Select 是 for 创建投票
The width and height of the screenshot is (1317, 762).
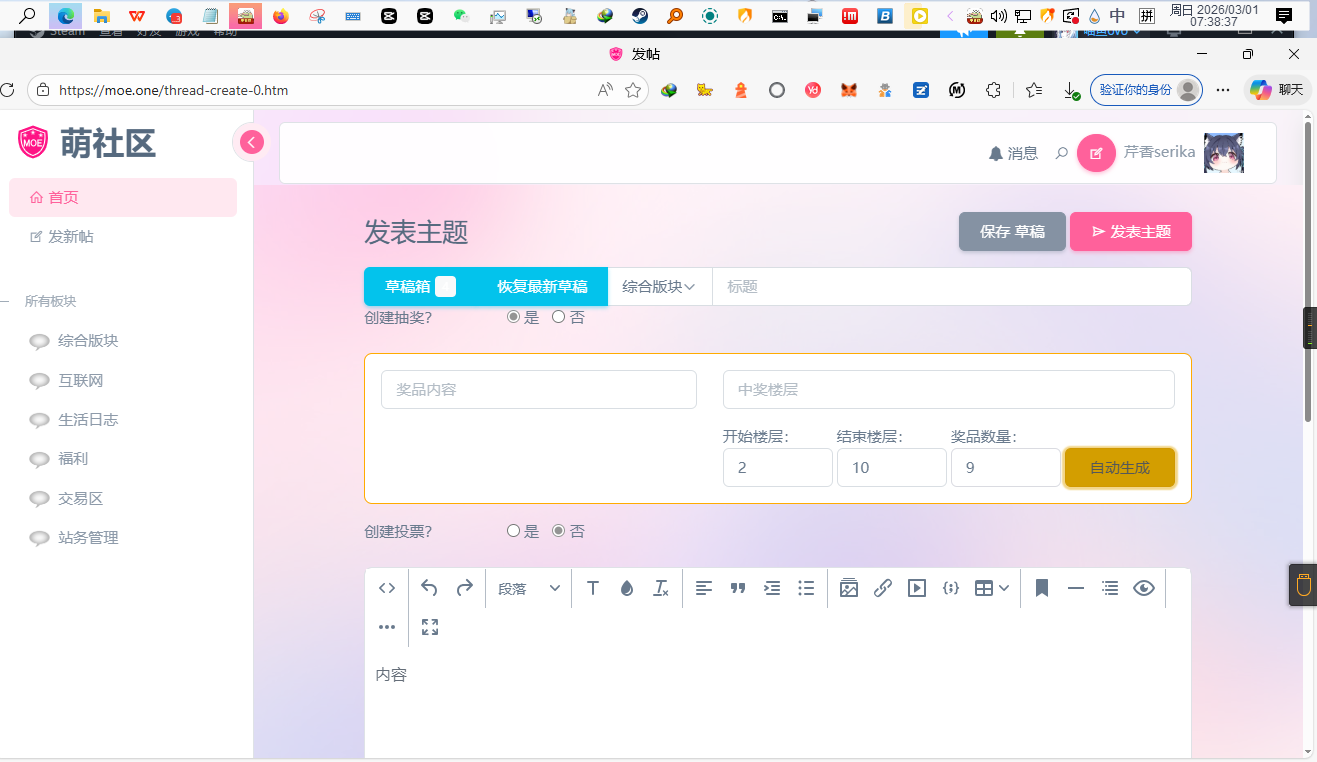[x=514, y=531]
